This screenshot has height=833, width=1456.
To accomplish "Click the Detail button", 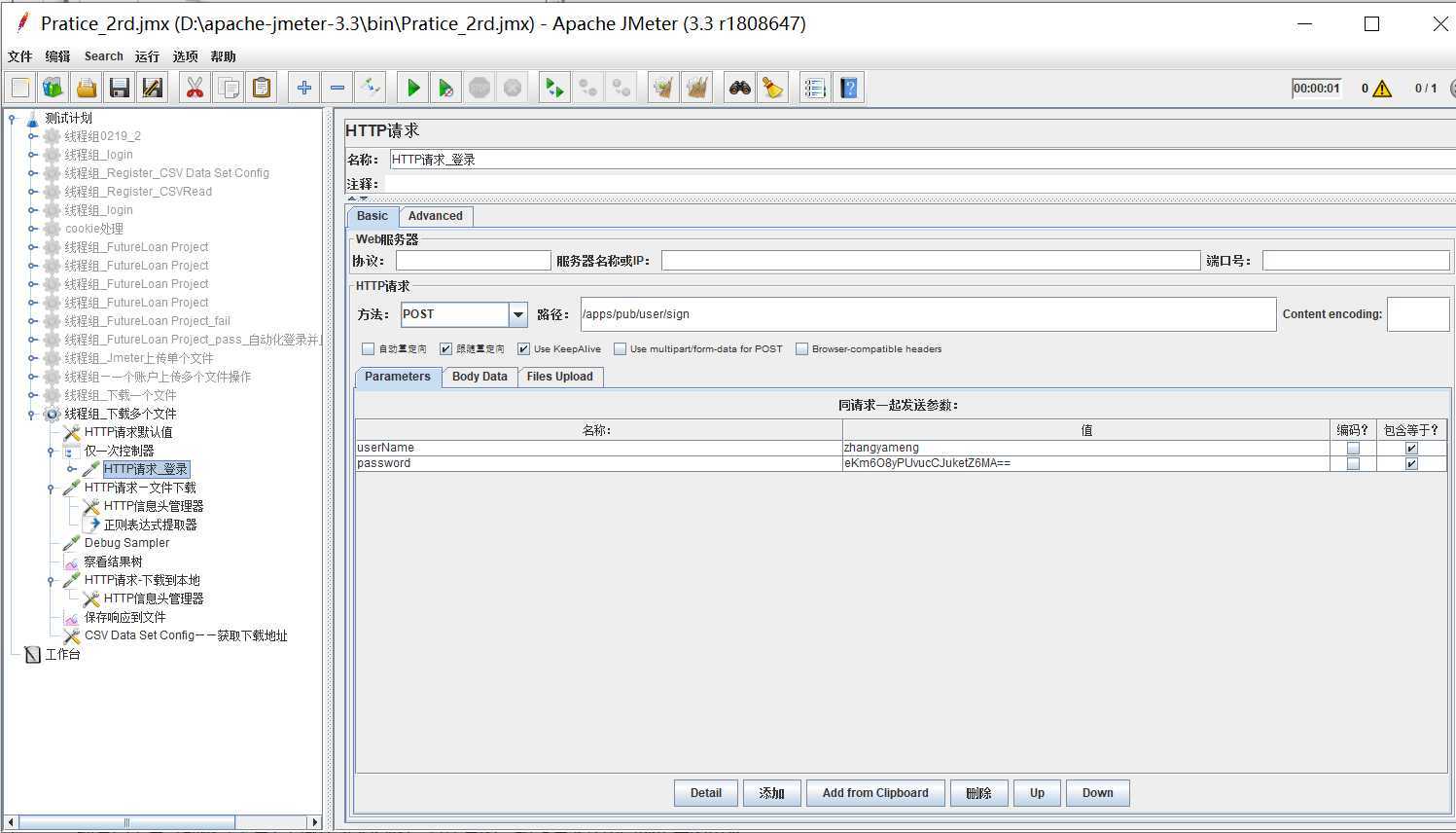I will 706,793.
